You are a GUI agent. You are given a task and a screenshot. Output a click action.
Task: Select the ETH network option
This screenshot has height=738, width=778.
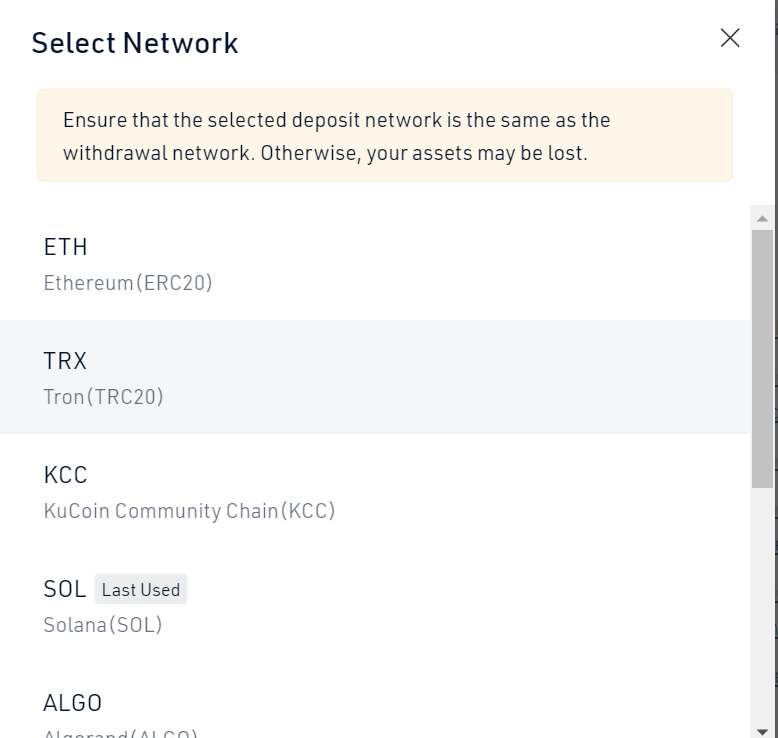tap(66, 247)
